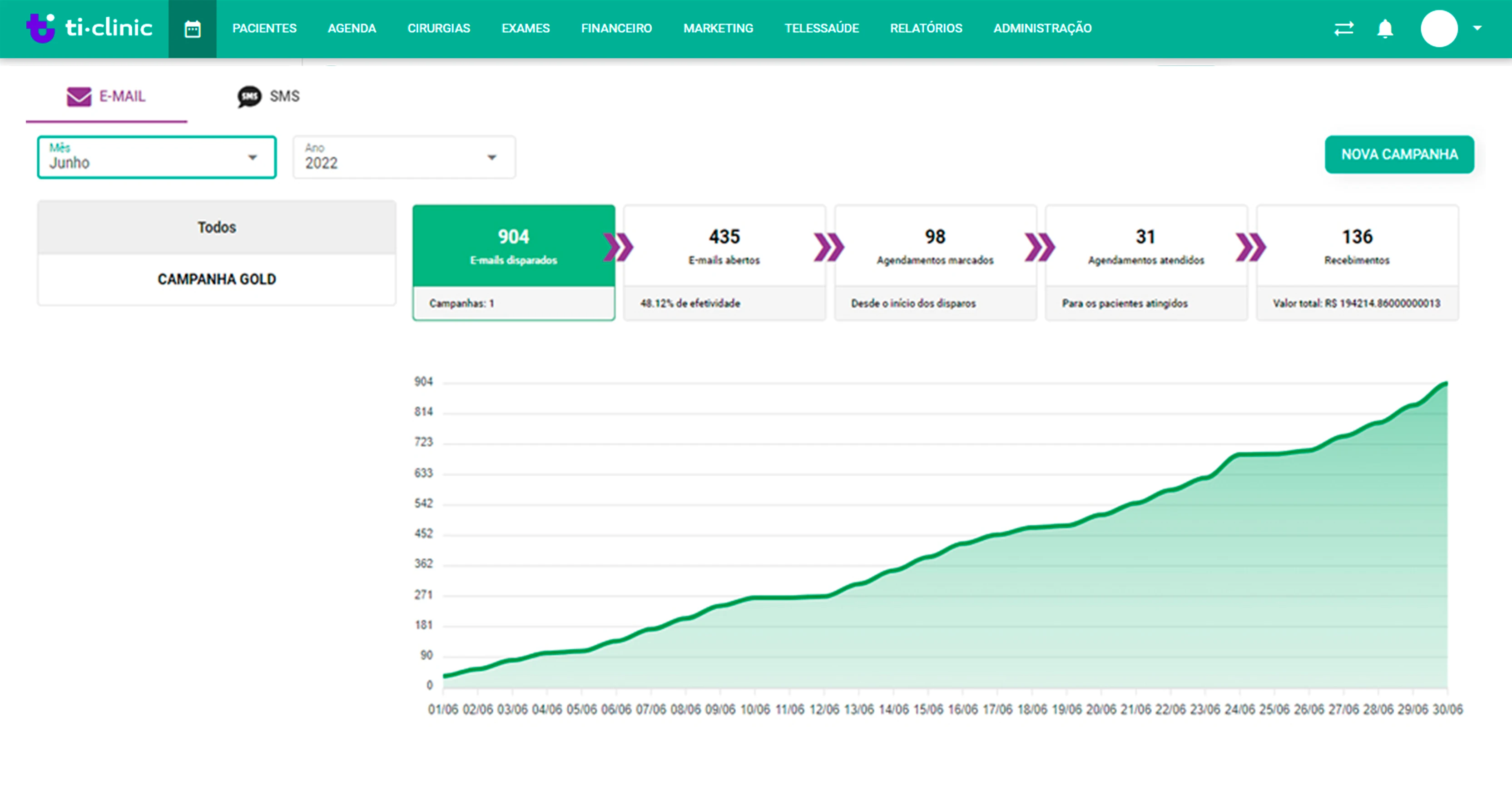The image size is (1512, 797).
Task: Click the 01/06 date label on chart axis
Action: click(x=442, y=709)
